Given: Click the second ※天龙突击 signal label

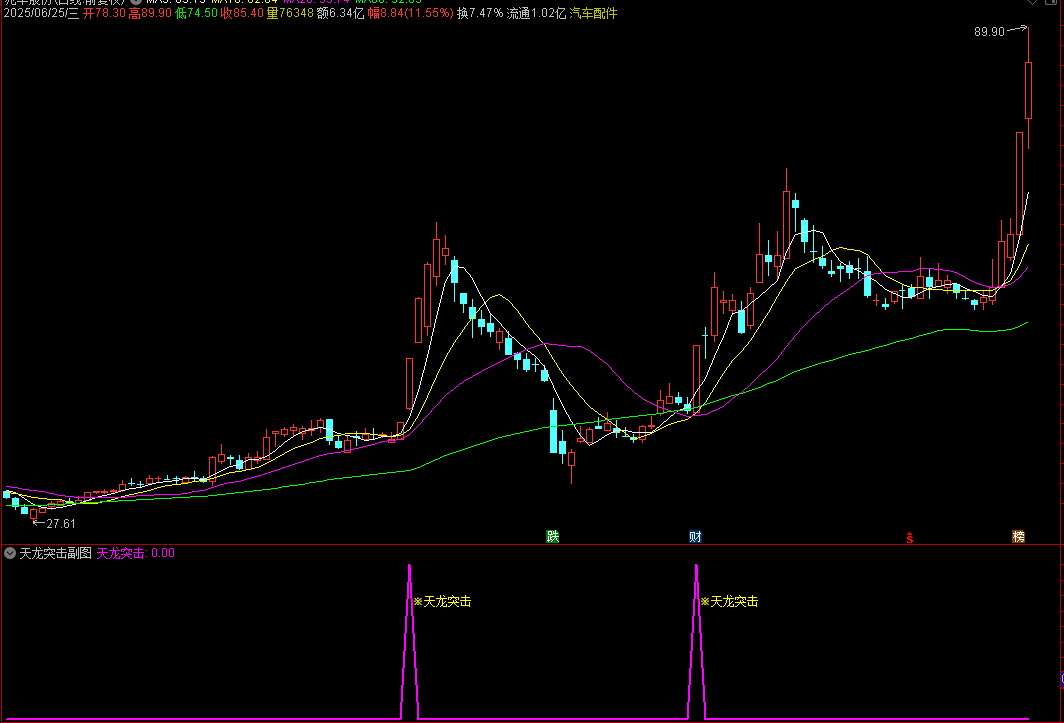Looking at the screenshot, I should click(x=729, y=601).
